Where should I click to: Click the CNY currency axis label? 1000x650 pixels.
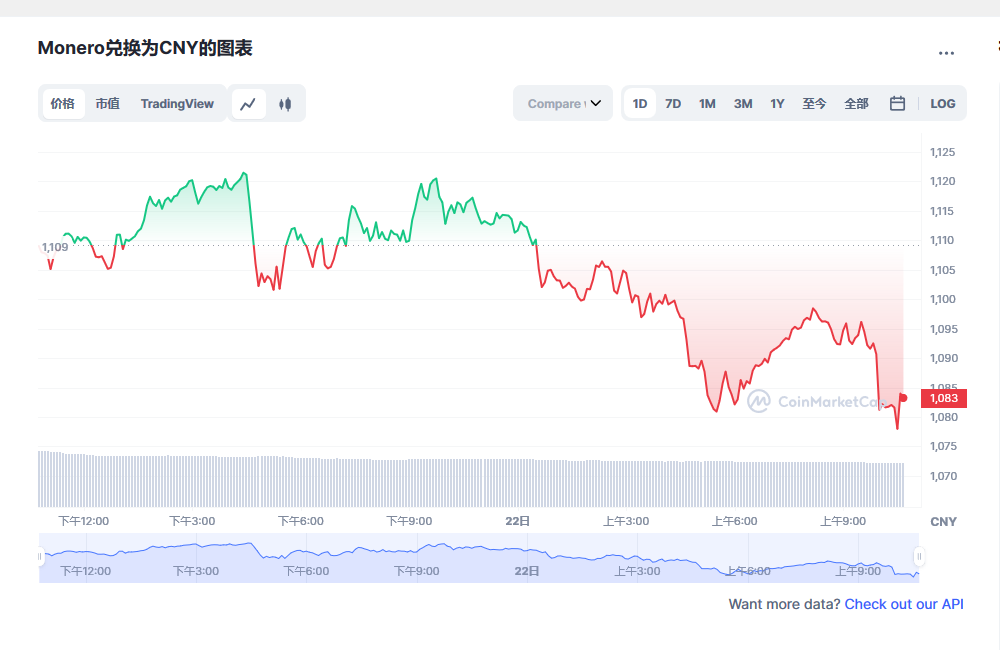tap(943, 522)
